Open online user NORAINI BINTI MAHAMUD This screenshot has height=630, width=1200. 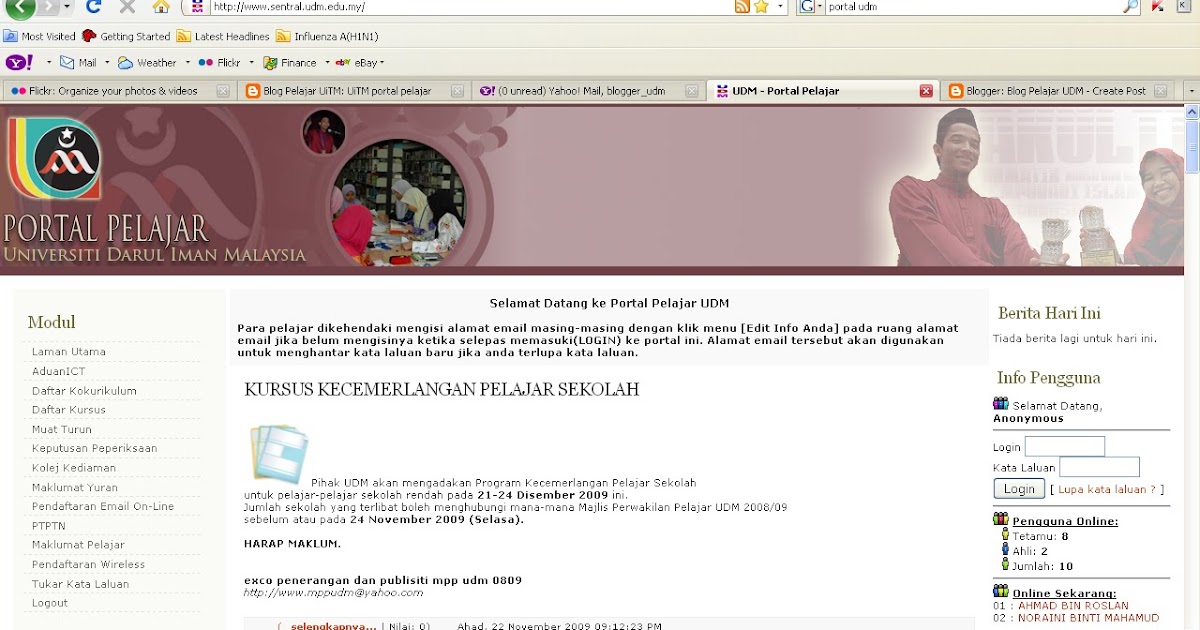coord(1088,618)
